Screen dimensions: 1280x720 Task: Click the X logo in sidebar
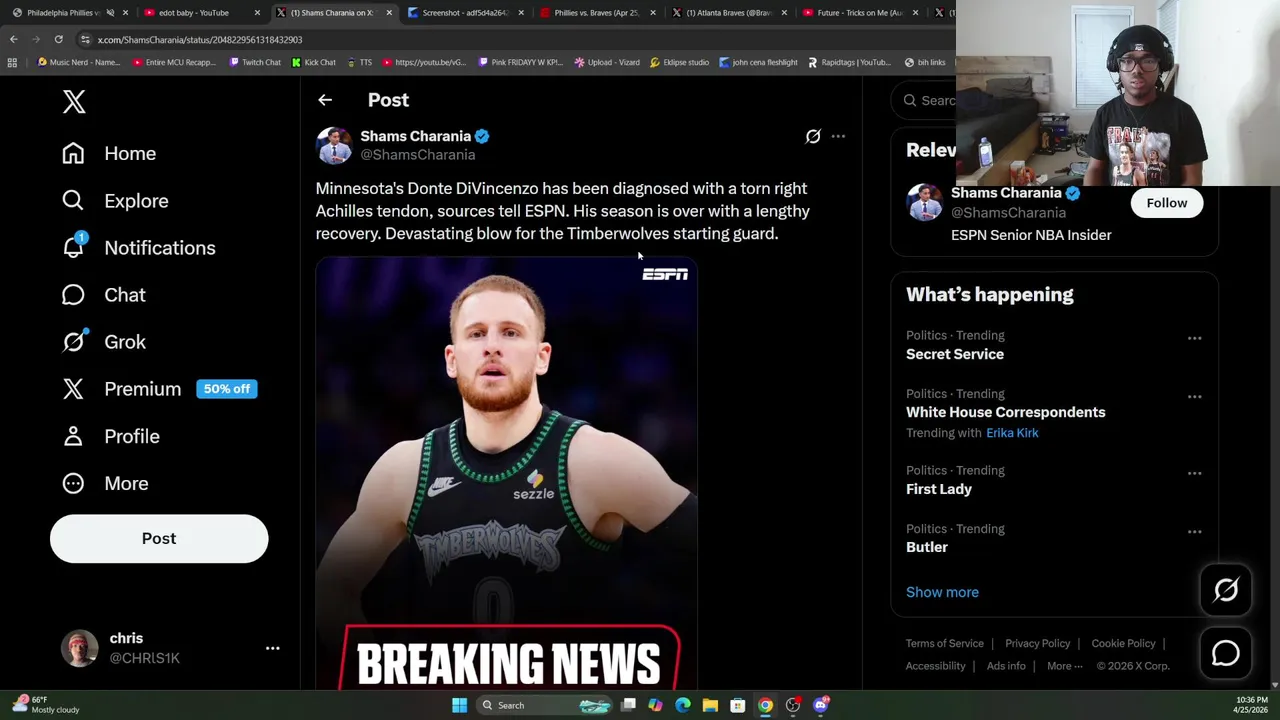tap(74, 102)
